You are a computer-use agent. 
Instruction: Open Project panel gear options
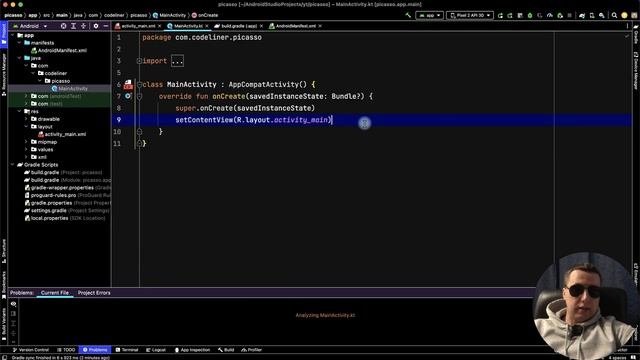click(96, 26)
